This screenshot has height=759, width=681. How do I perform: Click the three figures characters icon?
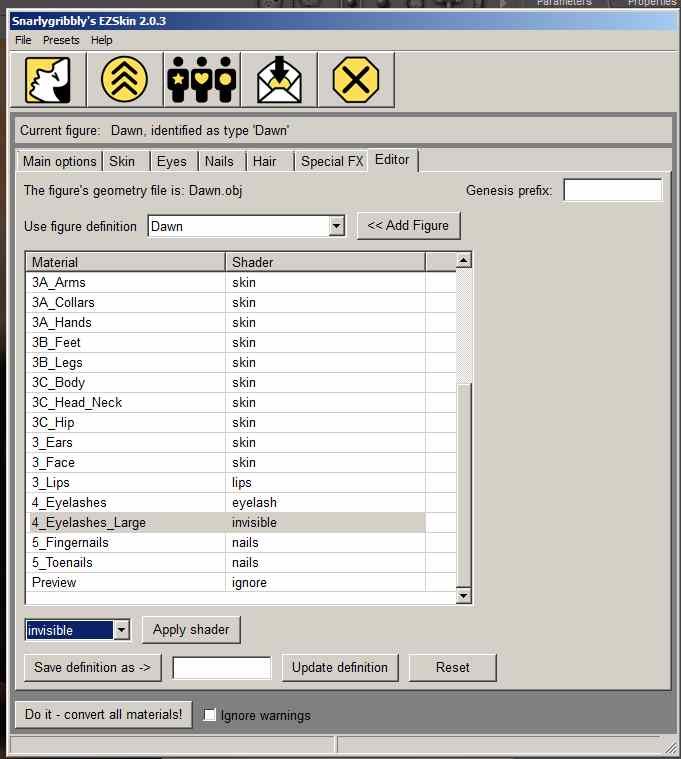[202, 80]
